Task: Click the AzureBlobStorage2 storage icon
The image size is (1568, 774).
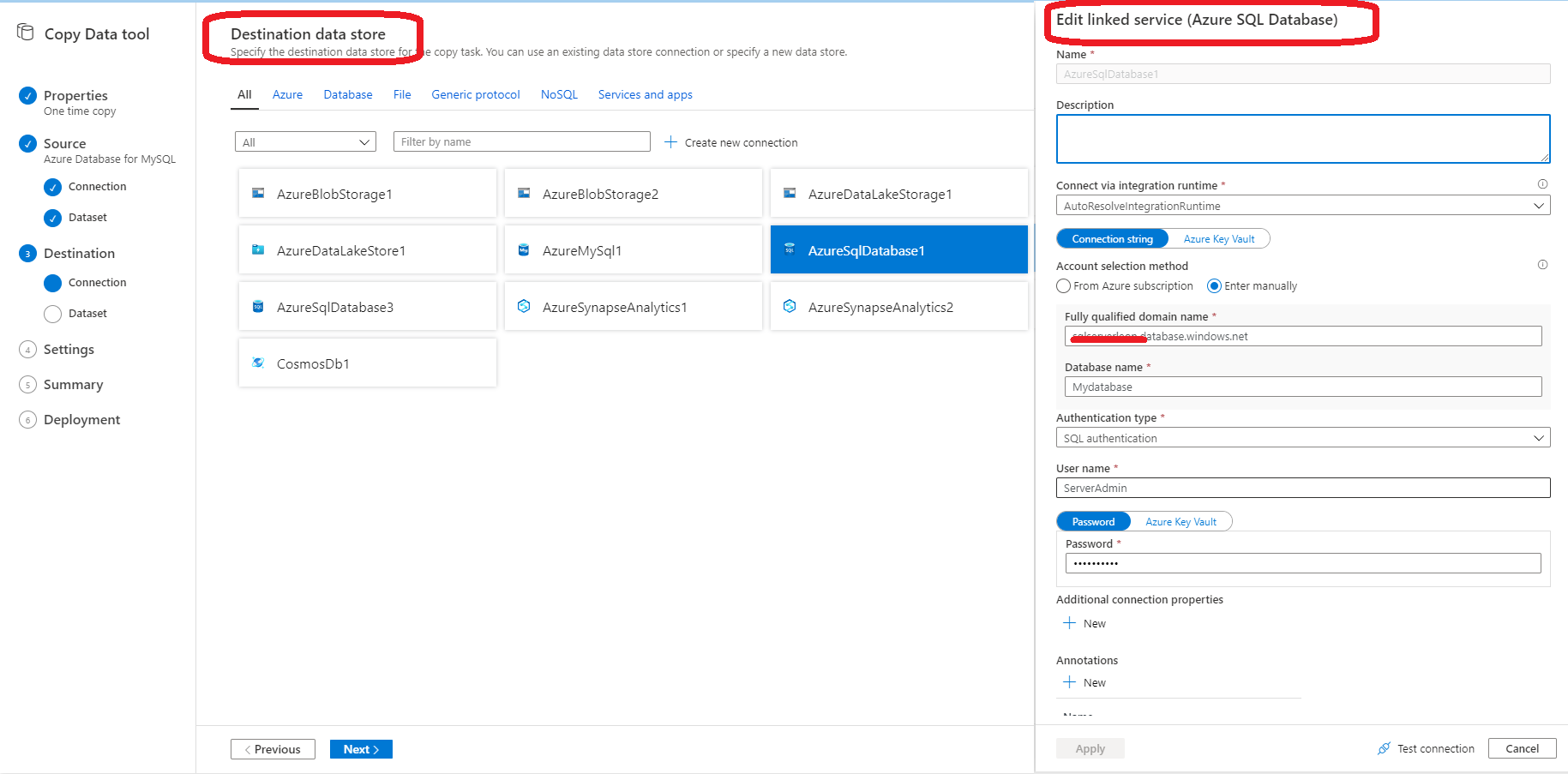Action: [x=524, y=194]
